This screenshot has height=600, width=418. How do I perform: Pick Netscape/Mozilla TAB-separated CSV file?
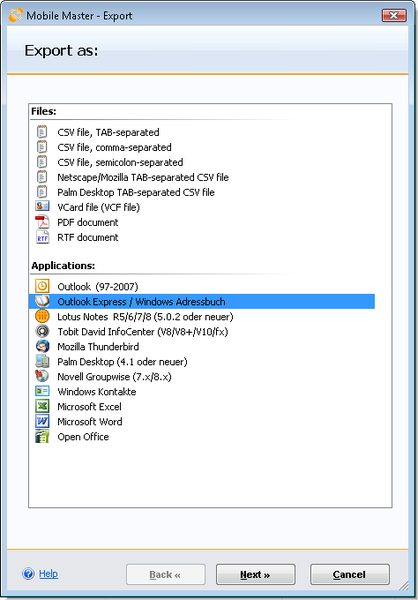pyautogui.click(x=143, y=178)
